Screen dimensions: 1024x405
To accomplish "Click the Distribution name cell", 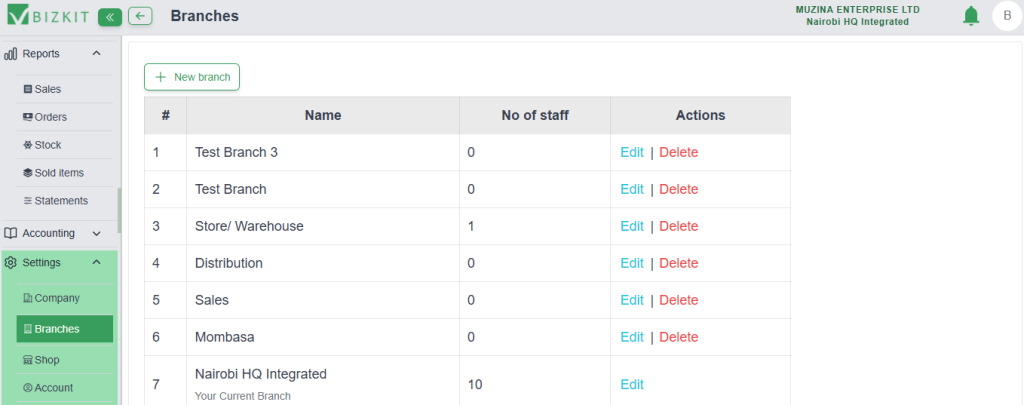I will [x=323, y=263].
